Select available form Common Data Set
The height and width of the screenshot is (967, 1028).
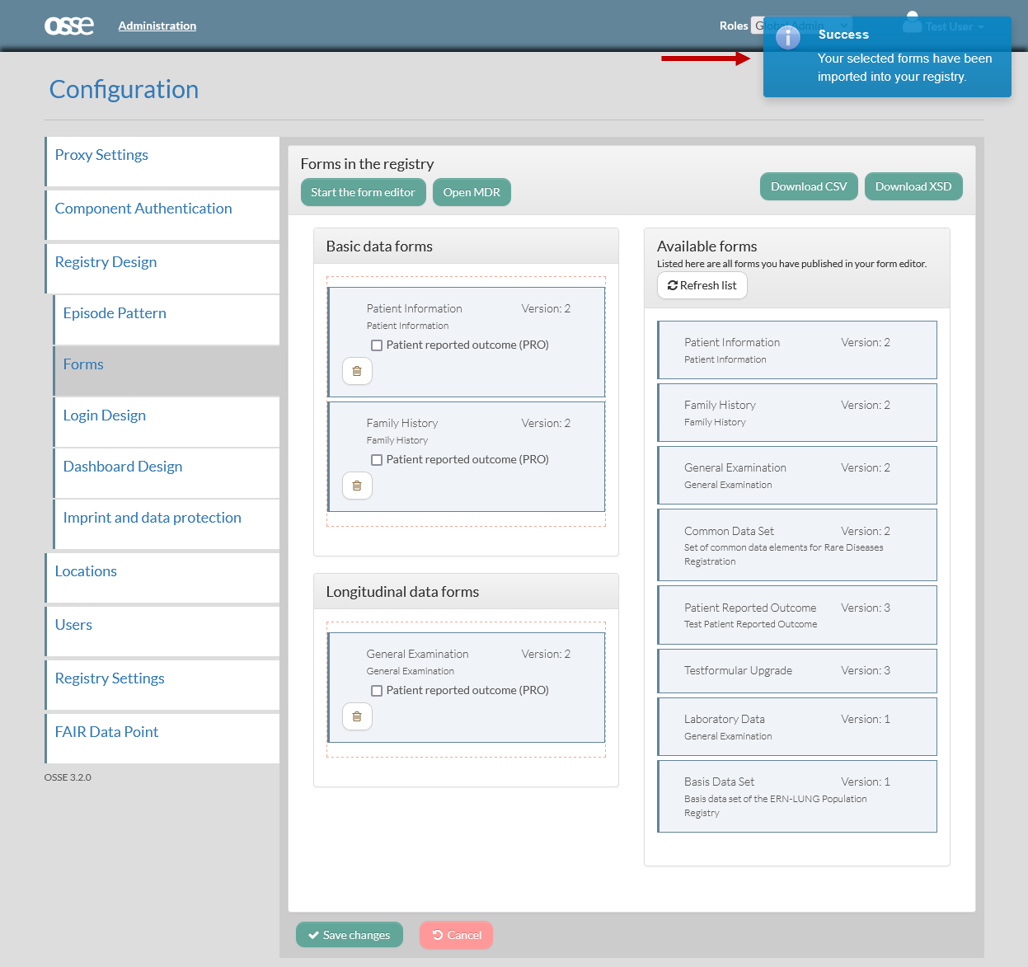797,545
